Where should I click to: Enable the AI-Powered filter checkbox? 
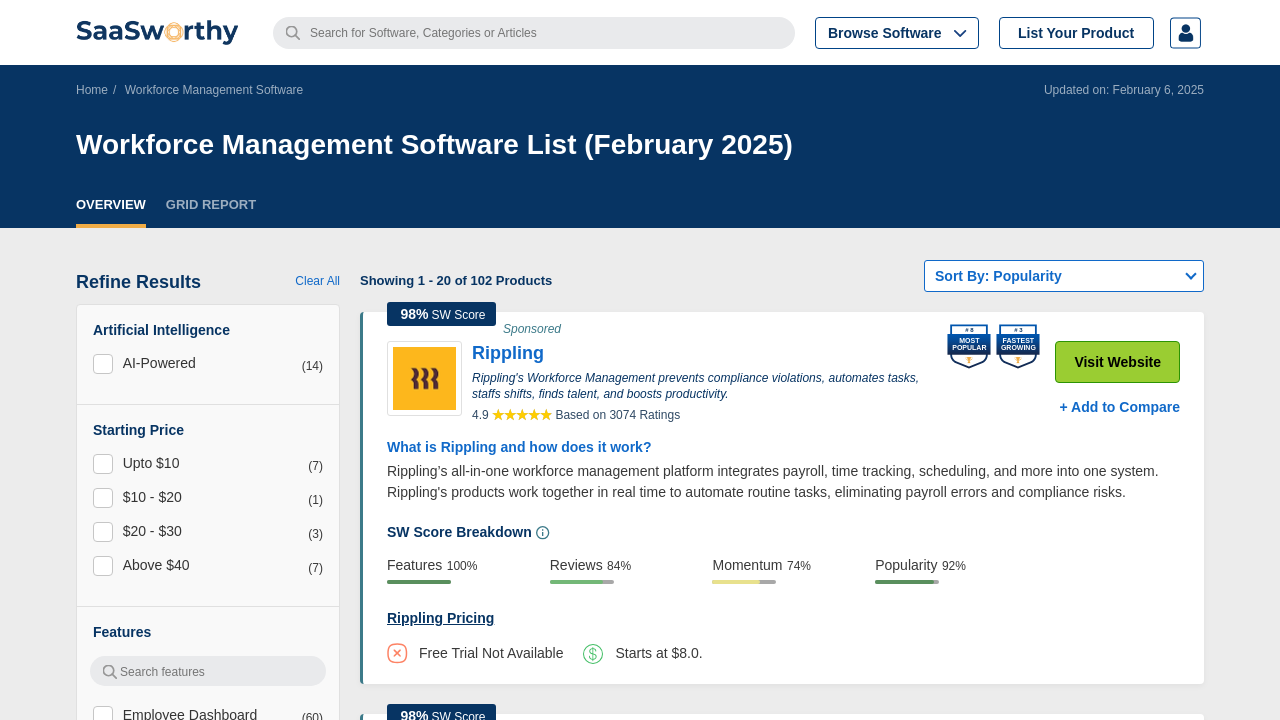pos(103,364)
